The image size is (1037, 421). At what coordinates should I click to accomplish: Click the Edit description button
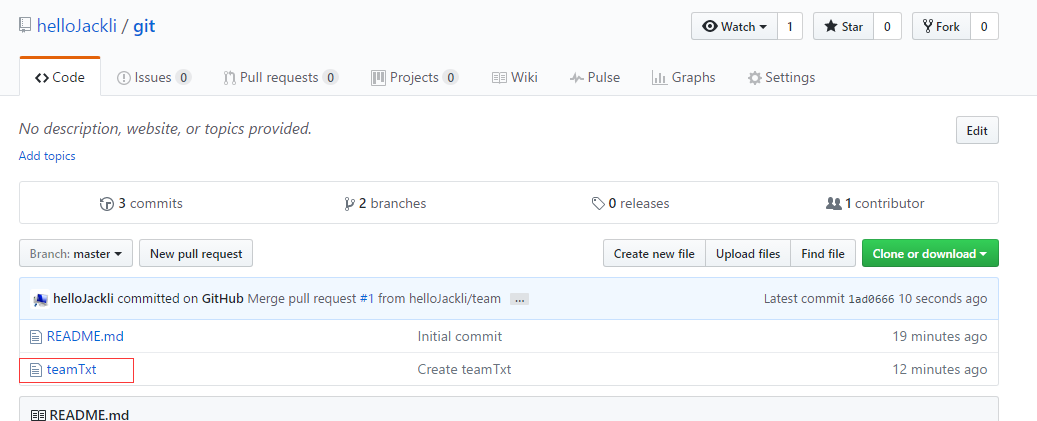977,130
